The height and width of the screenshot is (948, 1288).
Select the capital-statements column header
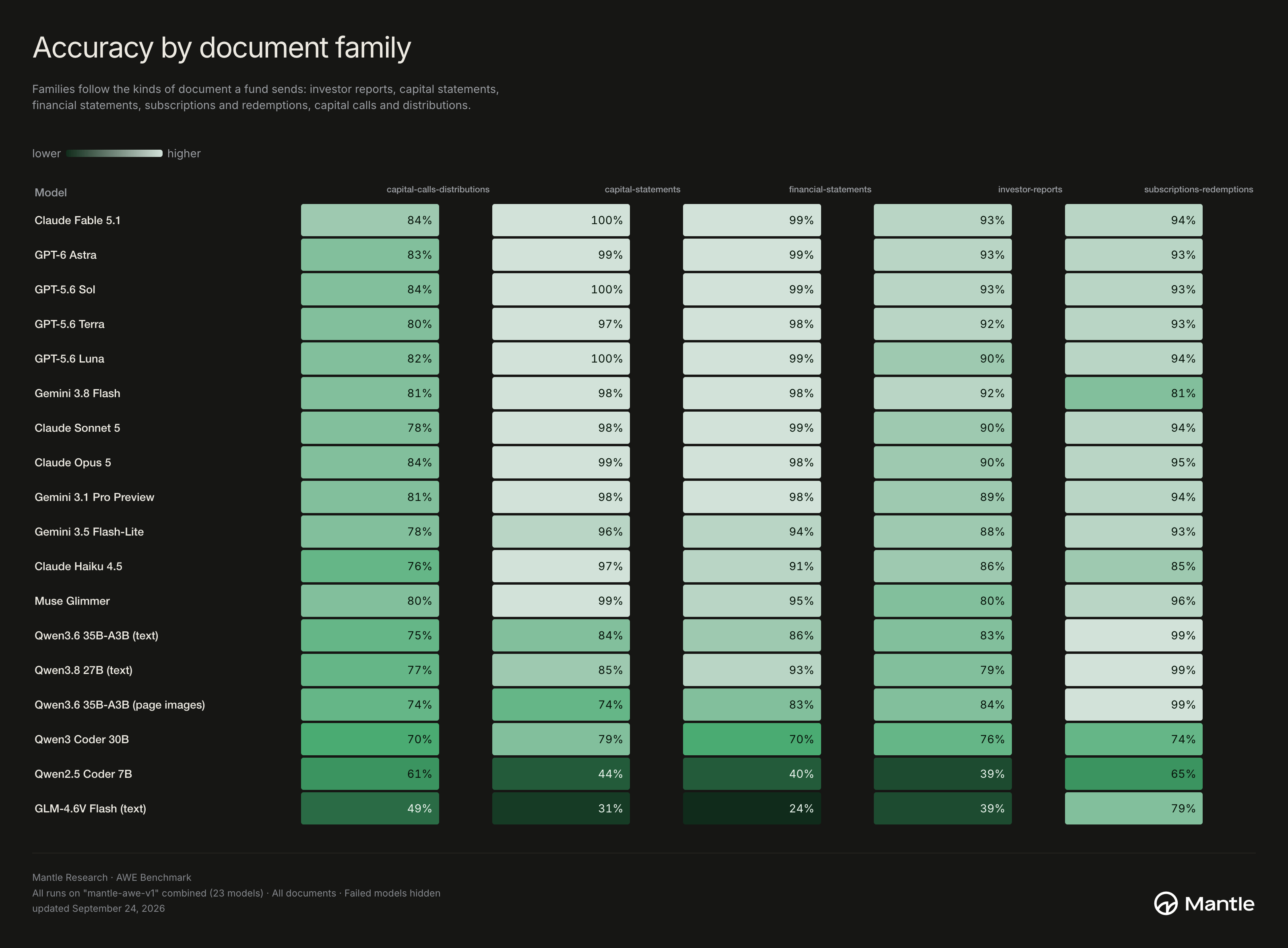coord(642,190)
